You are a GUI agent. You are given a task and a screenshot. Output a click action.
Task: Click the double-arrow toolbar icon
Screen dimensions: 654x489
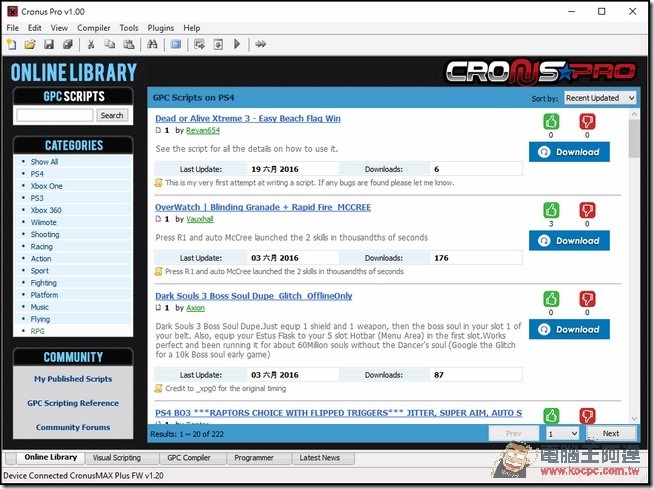[261, 44]
